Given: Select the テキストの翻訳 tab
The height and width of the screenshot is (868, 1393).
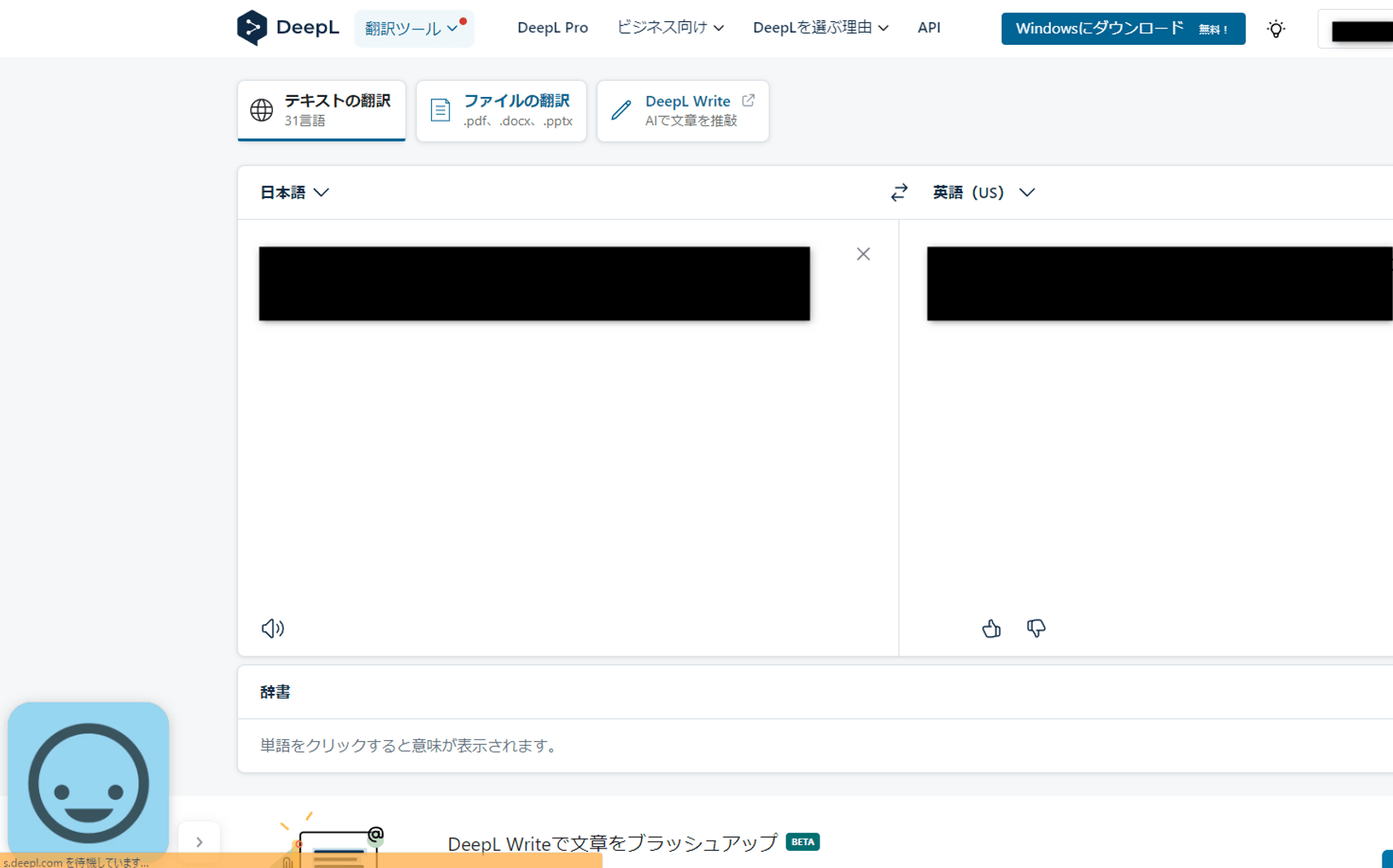Looking at the screenshot, I should point(322,111).
